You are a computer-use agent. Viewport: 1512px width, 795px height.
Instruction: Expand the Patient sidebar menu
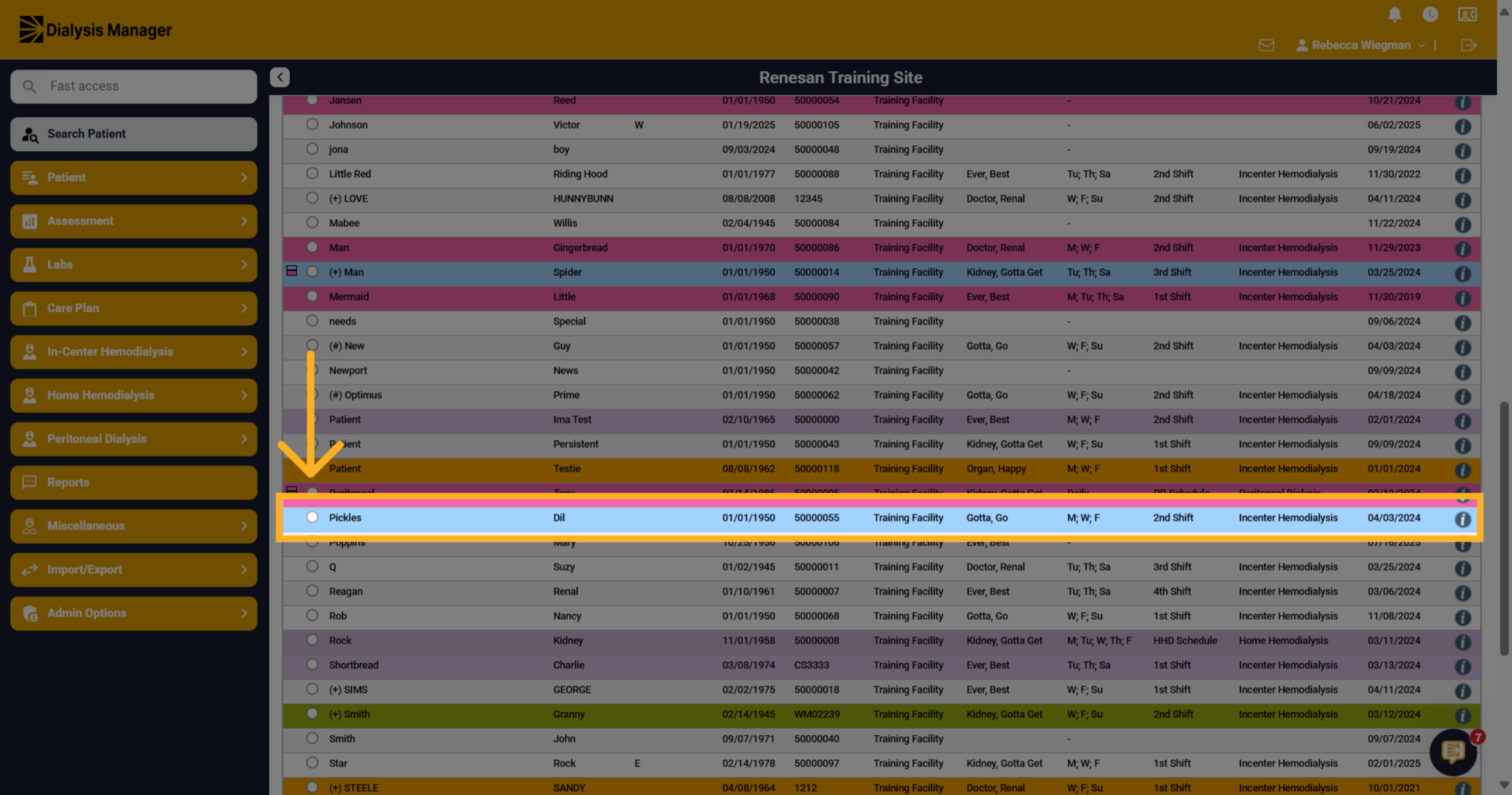point(134,177)
